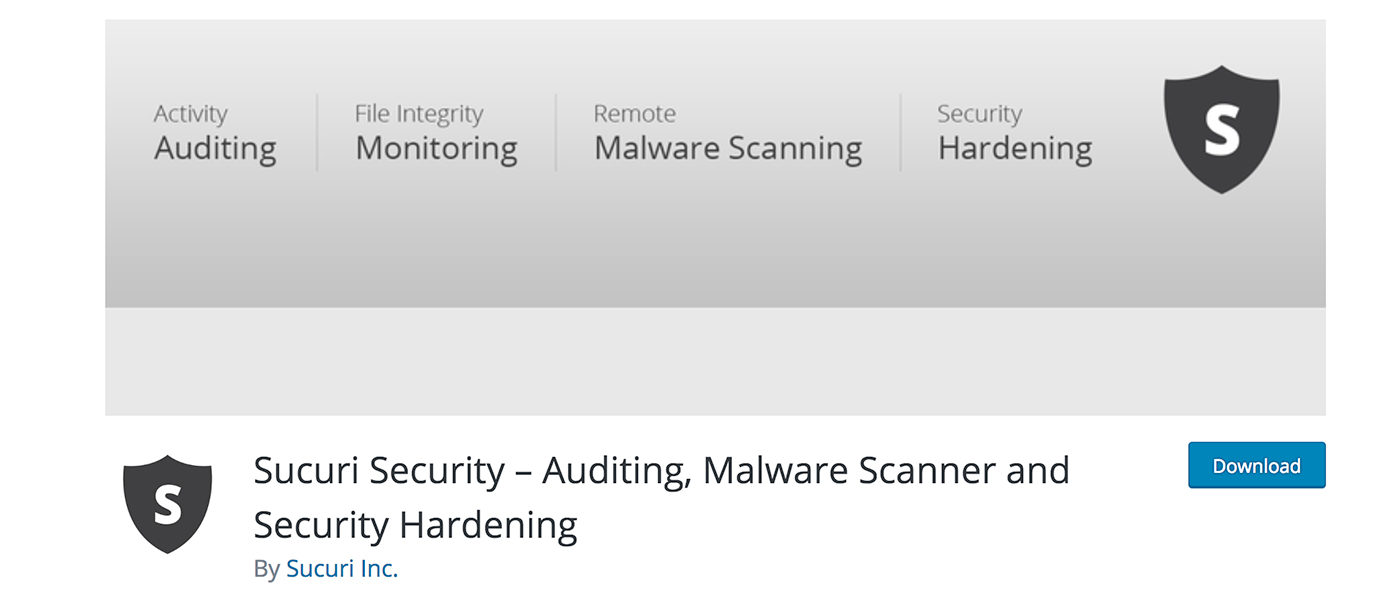This screenshot has height=608, width=1400.
Task: Click the light gray strip beneath banner gradient
Action: 715,361
